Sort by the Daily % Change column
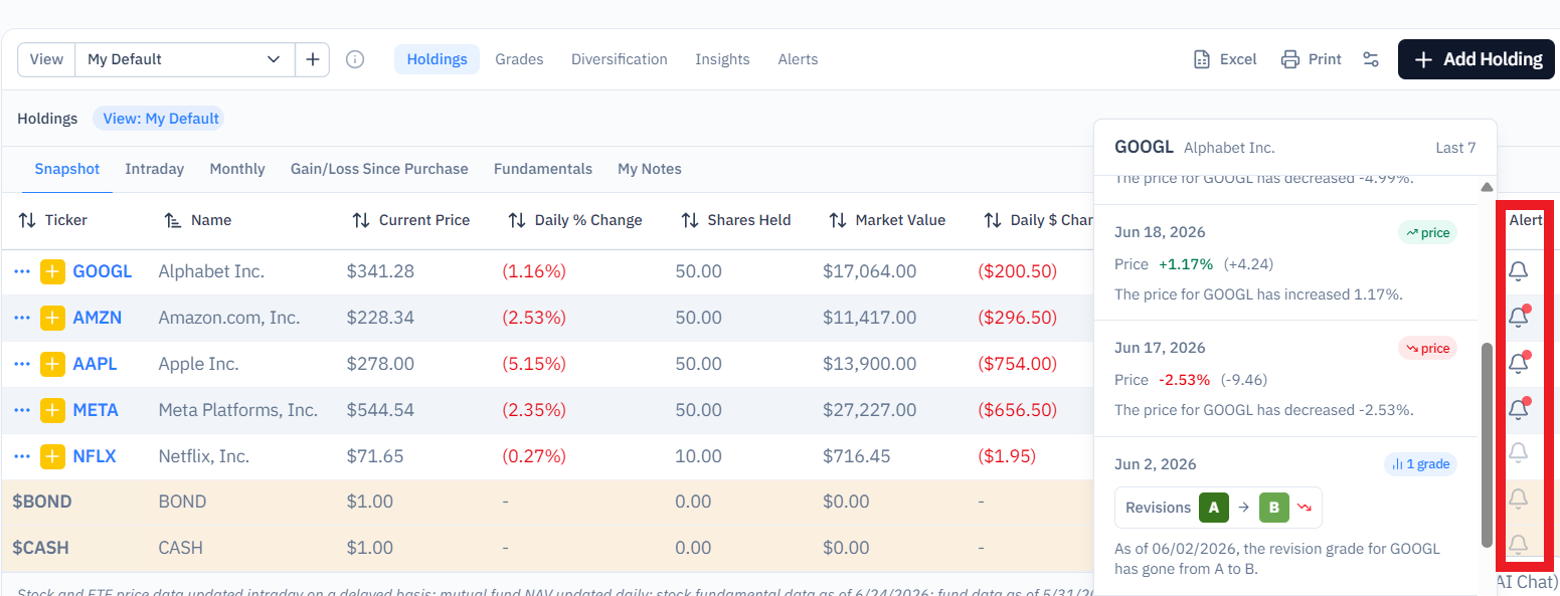The width and height of the screenshot is (1560, 596). pos(575,220)
